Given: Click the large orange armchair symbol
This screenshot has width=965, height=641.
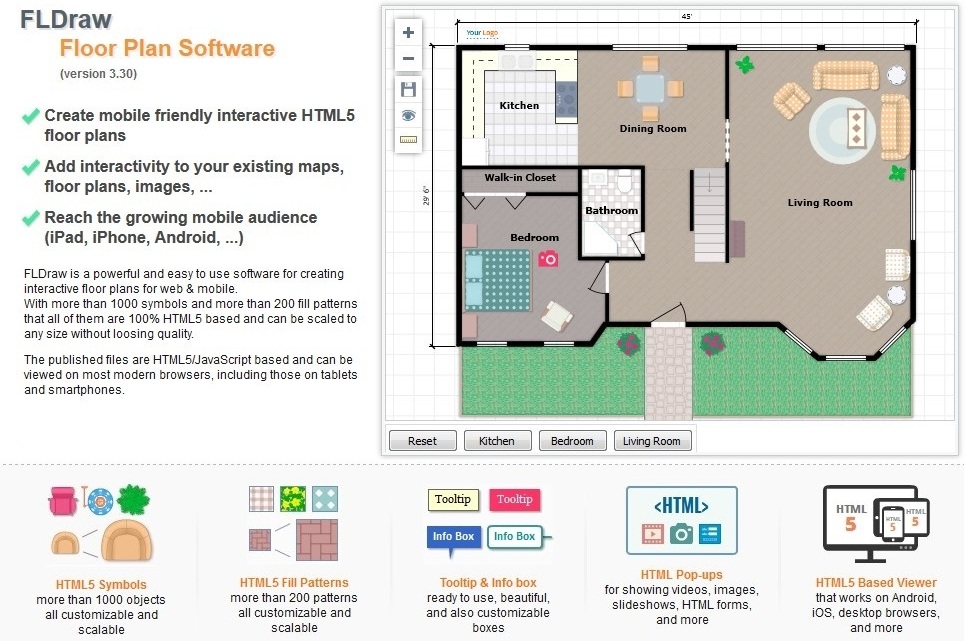Looking at the screenshot, I should point(127,540).
